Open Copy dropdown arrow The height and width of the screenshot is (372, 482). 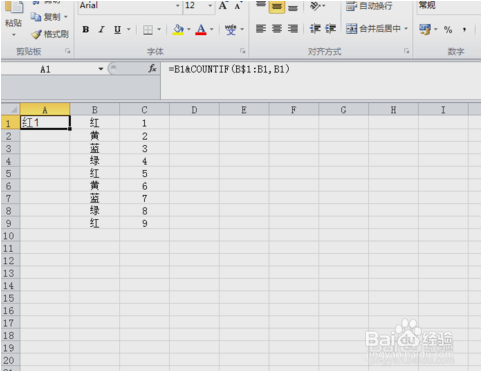pos(65,17)
